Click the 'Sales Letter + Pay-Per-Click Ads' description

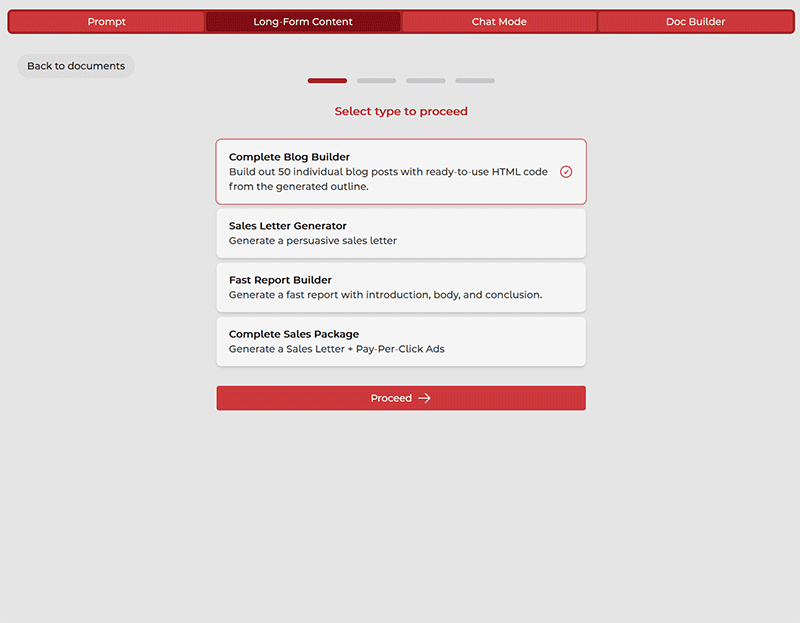click(336, 349)
